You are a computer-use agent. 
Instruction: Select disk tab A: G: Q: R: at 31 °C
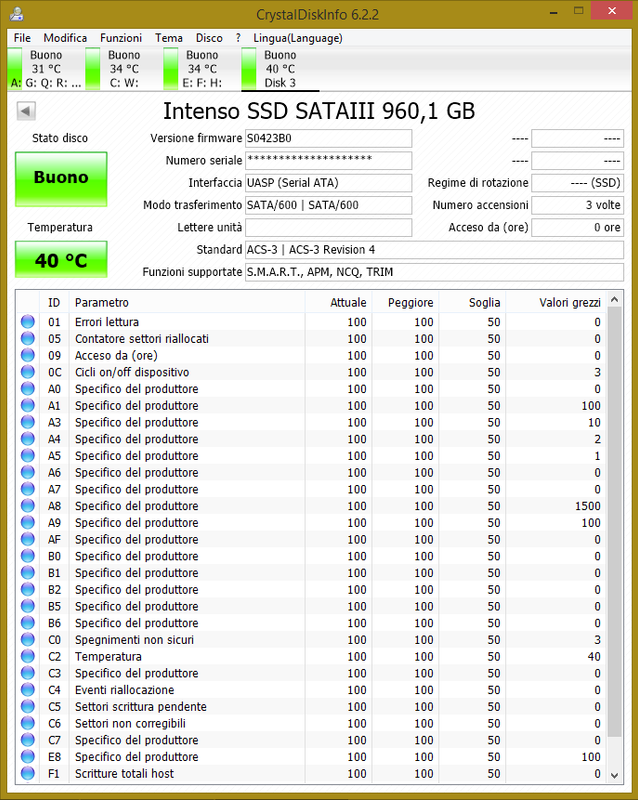[x=46, y=69]
